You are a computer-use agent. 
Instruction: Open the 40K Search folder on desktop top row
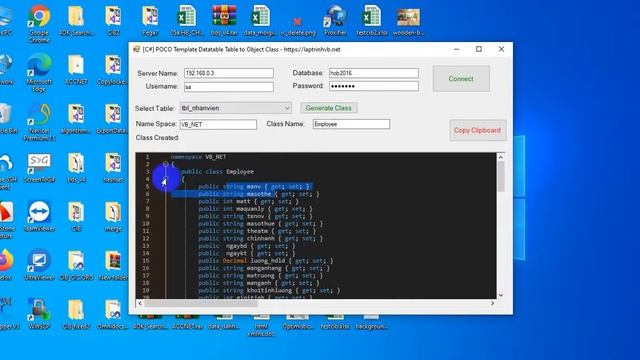(x=76, y=20)
